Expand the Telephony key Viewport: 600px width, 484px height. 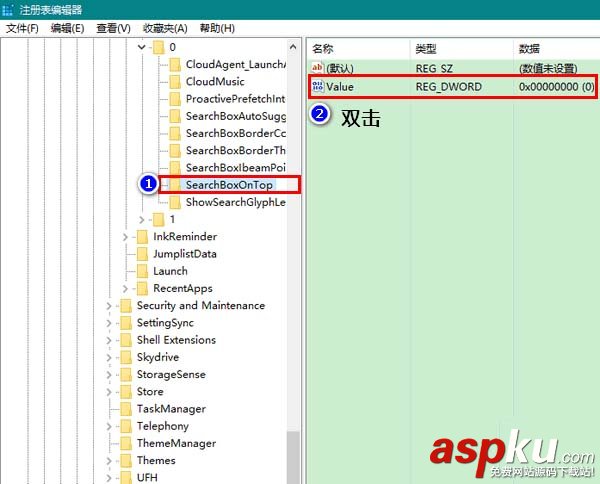pyautogui.click(x=109, y=426)
